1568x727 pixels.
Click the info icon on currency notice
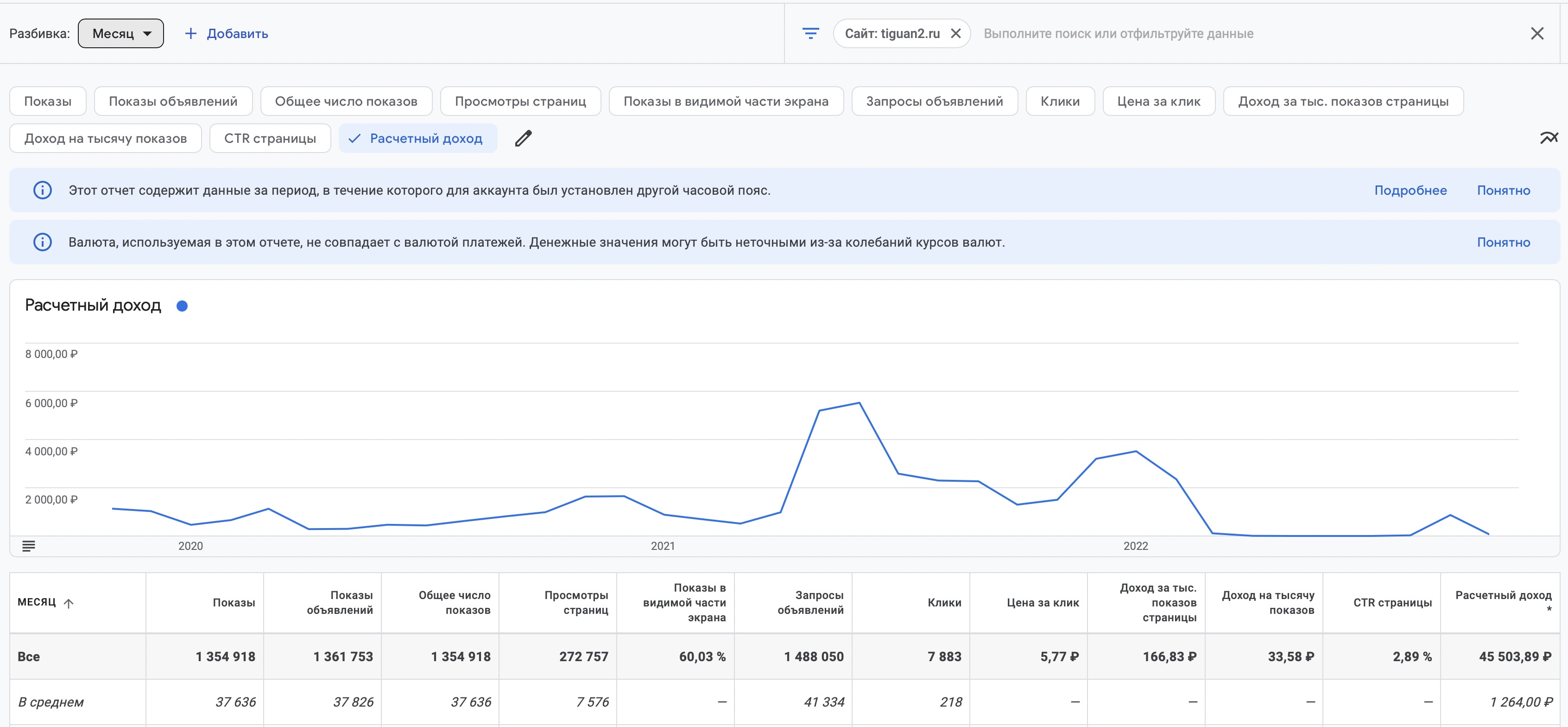pyautogui.click(x=43, y=242)
